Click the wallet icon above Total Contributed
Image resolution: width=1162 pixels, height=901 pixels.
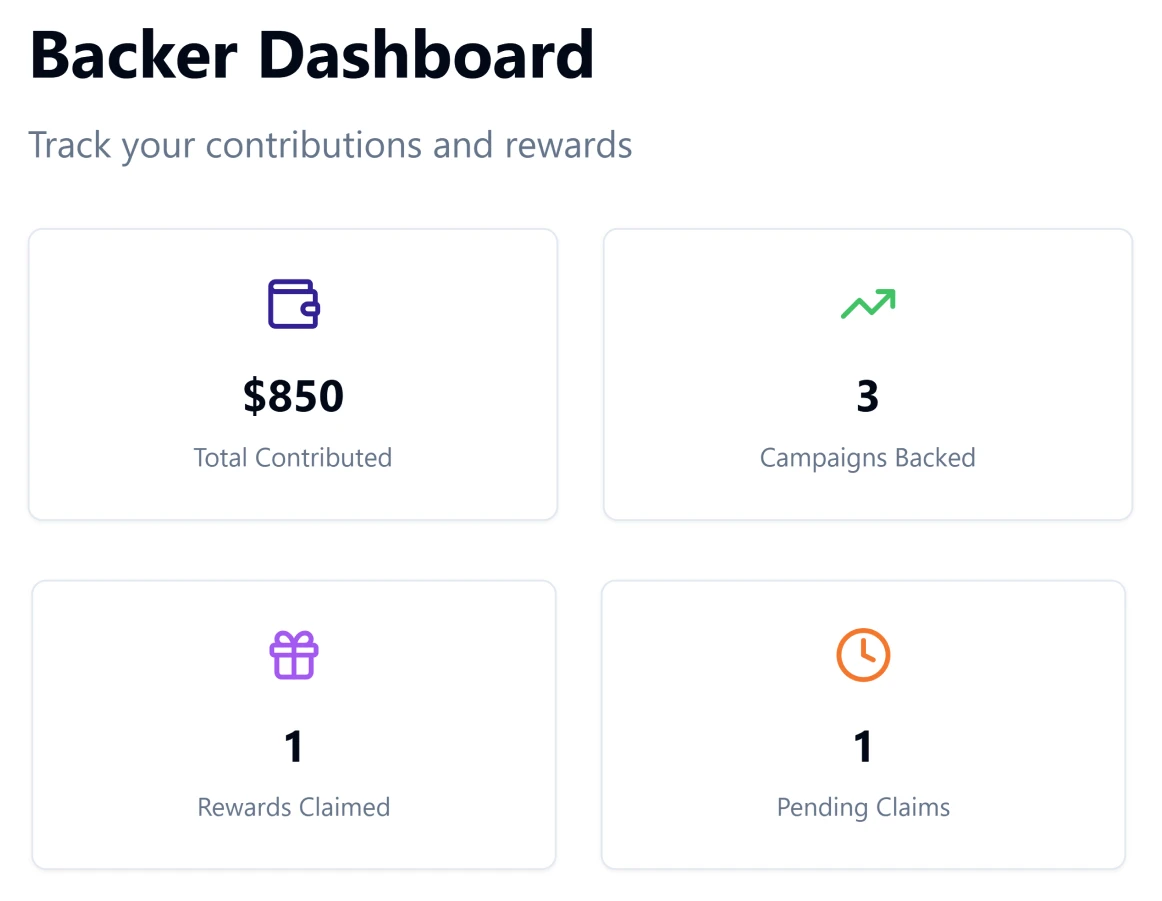click(293, 304)
